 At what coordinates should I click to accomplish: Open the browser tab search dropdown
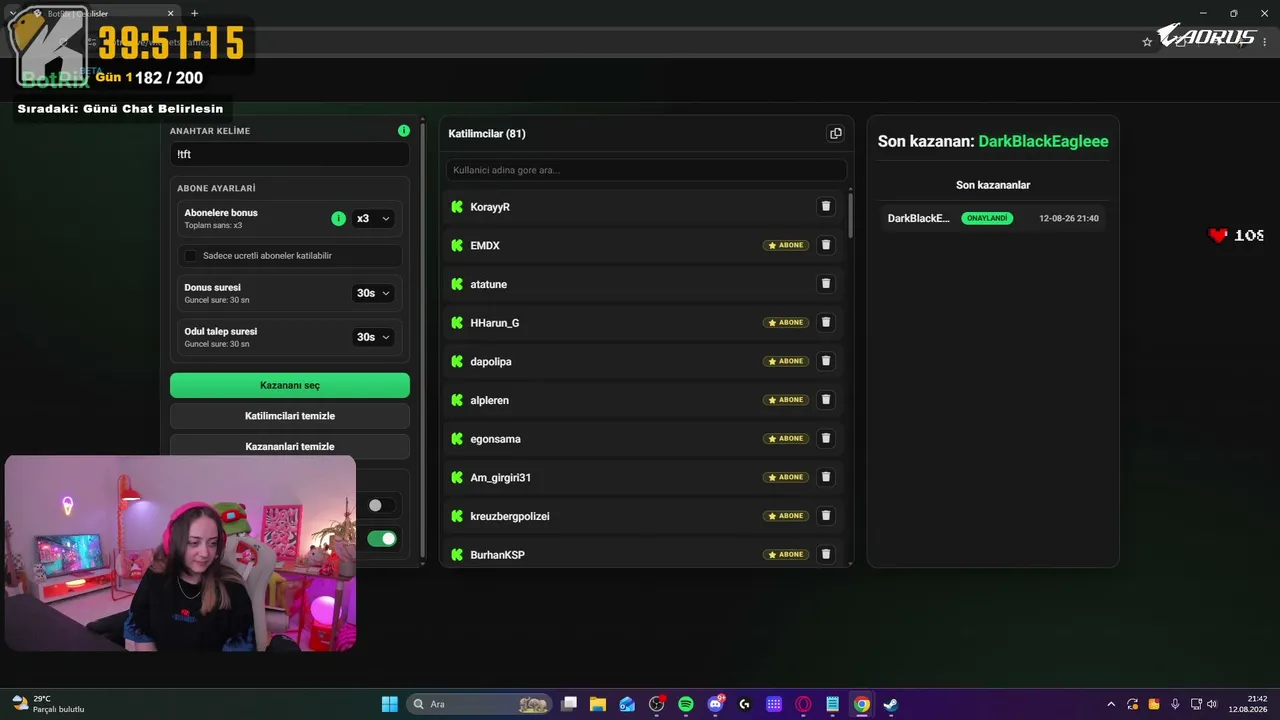click(x=12, y=13)
